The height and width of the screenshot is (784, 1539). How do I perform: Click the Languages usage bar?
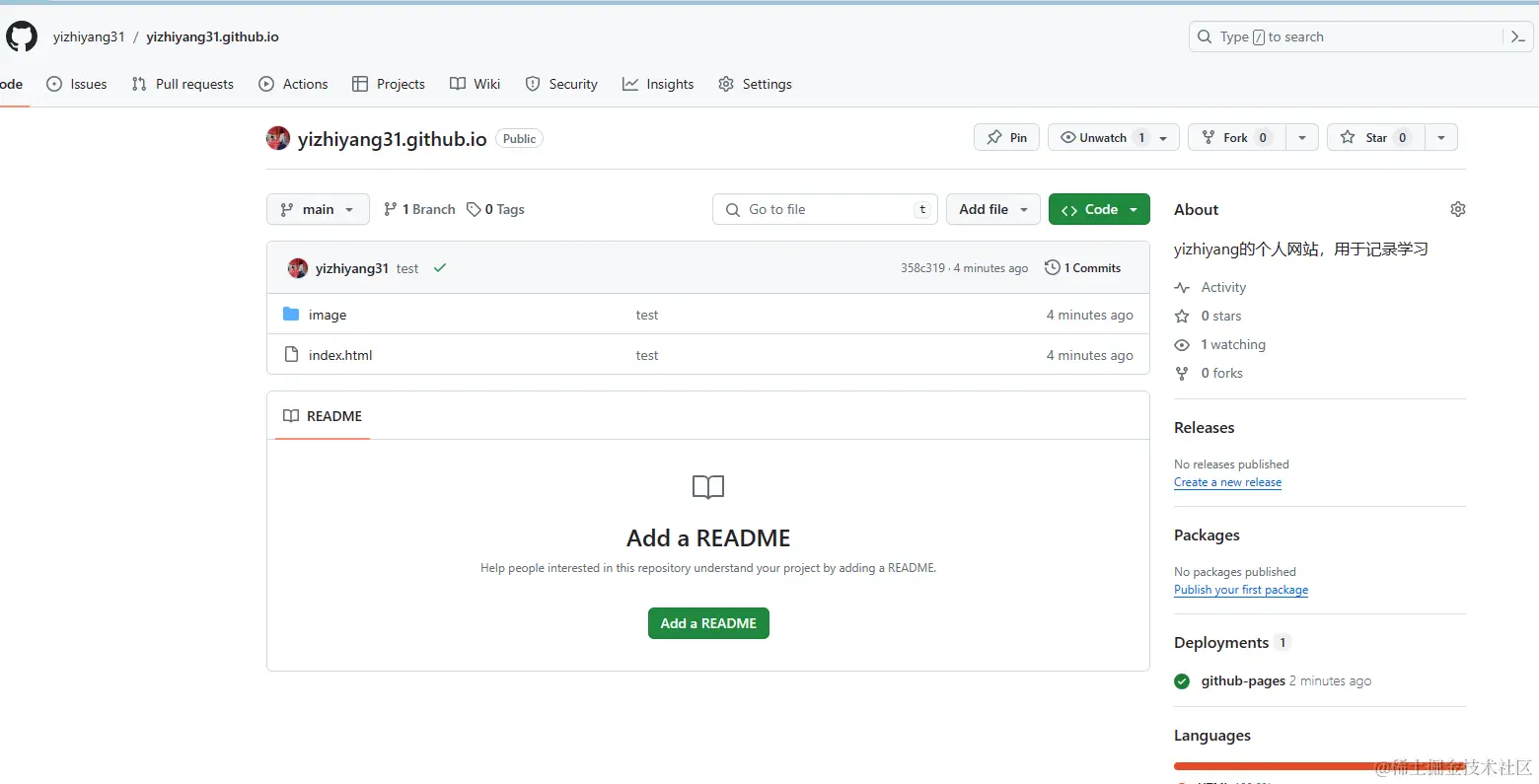click(x=1320, y=765)
